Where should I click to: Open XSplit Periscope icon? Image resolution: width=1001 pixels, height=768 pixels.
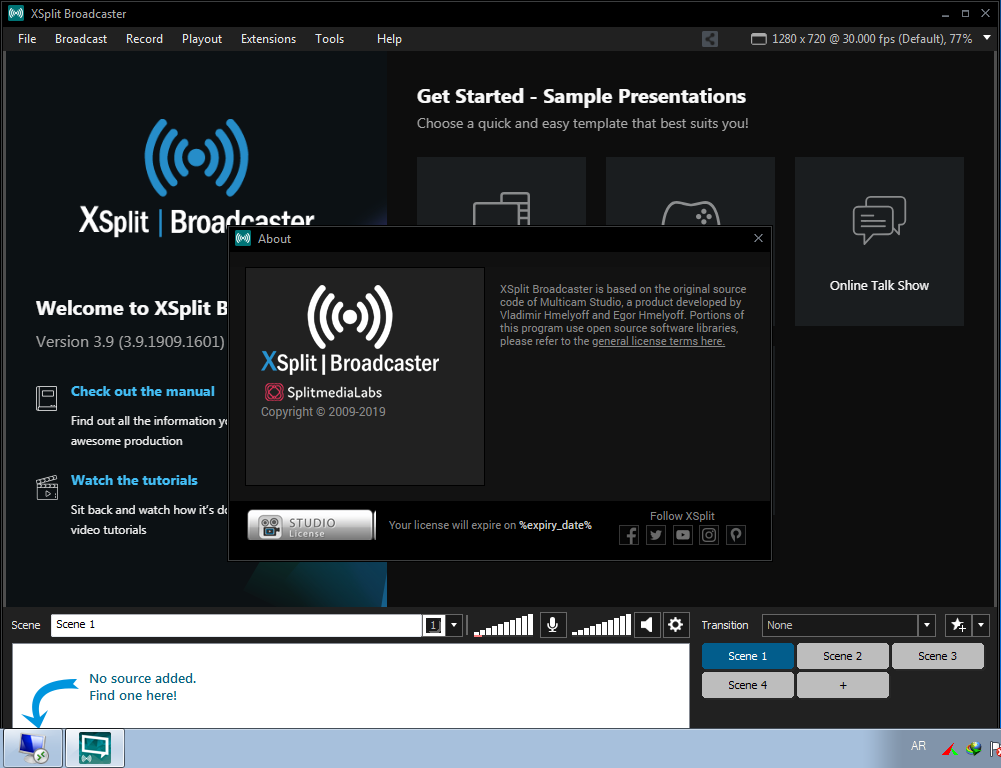735,535
